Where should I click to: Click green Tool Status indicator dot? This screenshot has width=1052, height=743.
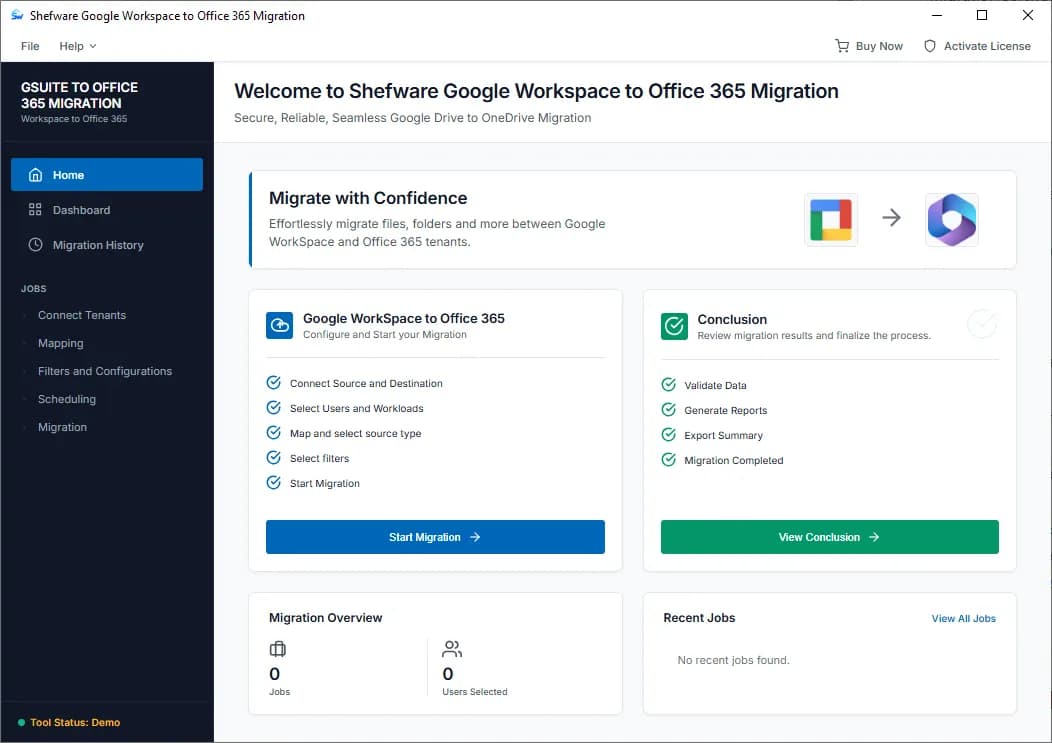21,723
